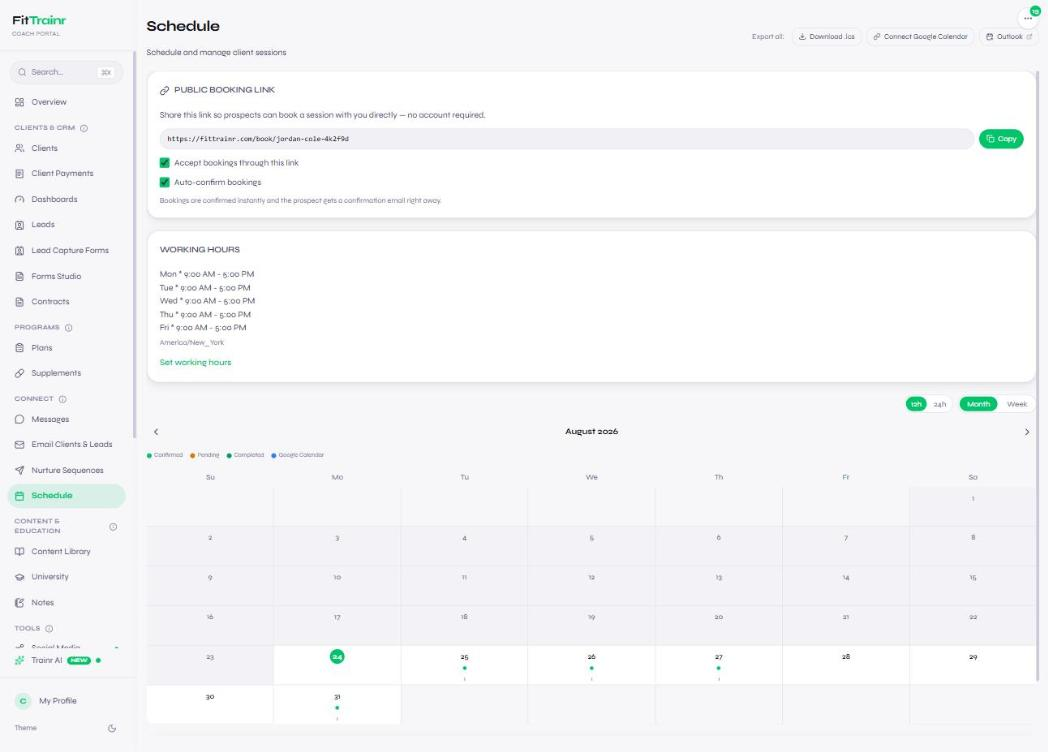Click the America/New_York timezone text
The image size is (1048, 752).
pos(192,343)
